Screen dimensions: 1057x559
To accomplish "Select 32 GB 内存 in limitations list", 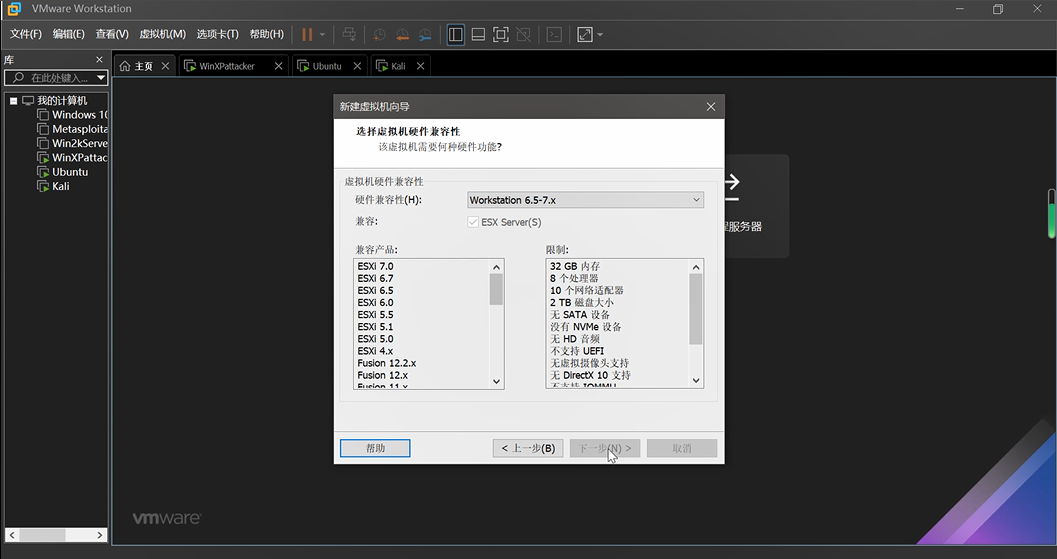I will click(574, 266).
